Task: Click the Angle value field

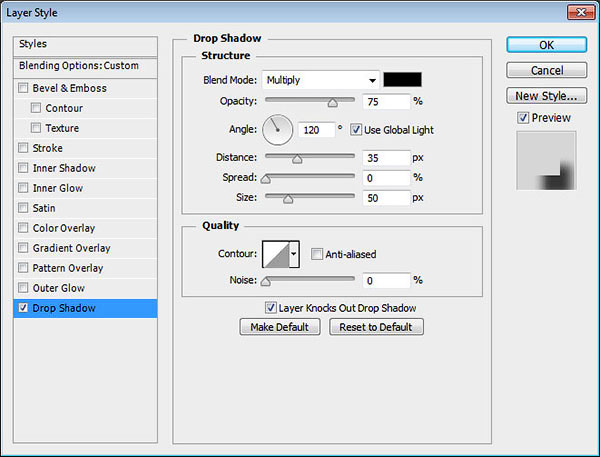Action: 316,130
